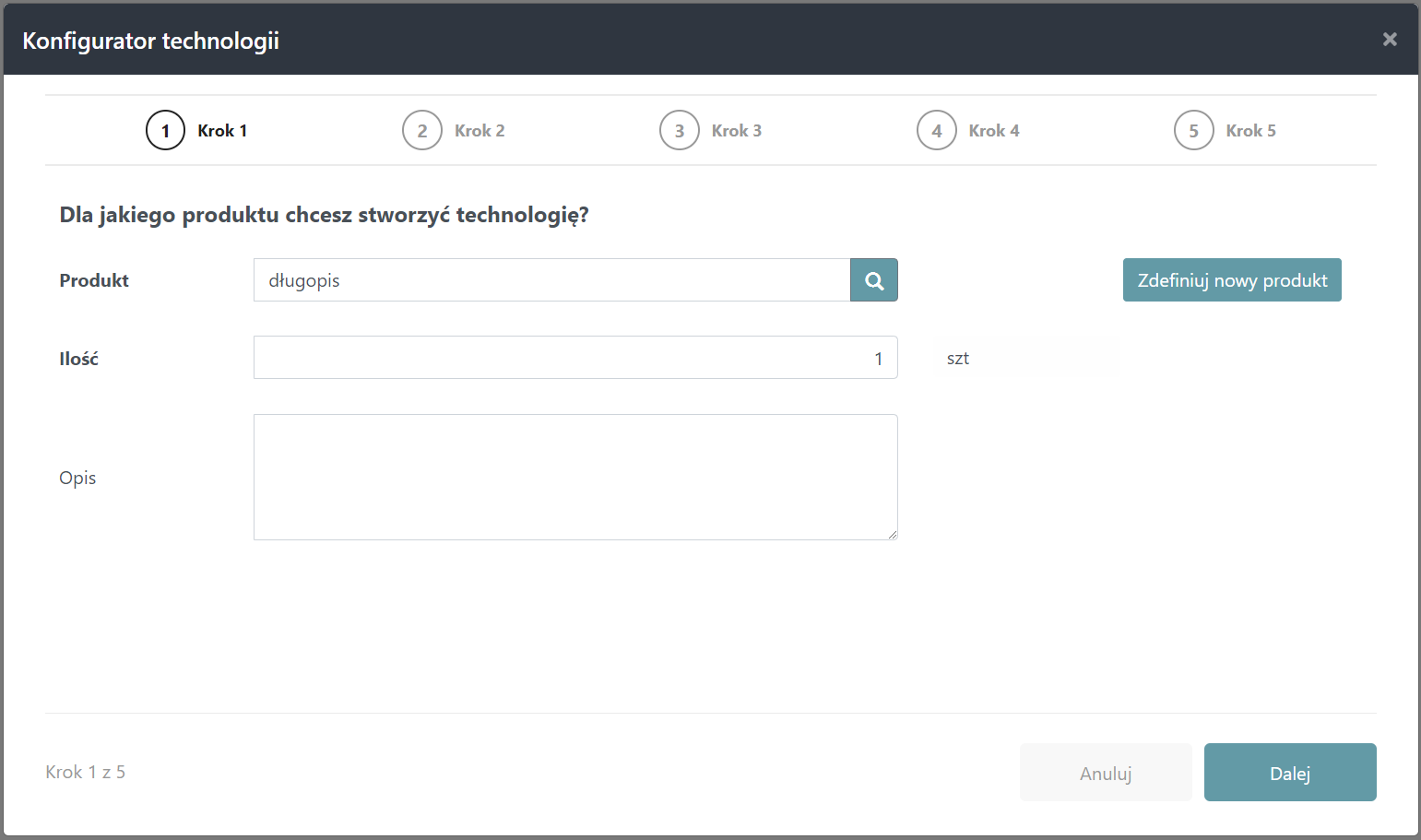Go to the Krok 1 step tab
The image size is (1421, 840).
tap(196, 130)
